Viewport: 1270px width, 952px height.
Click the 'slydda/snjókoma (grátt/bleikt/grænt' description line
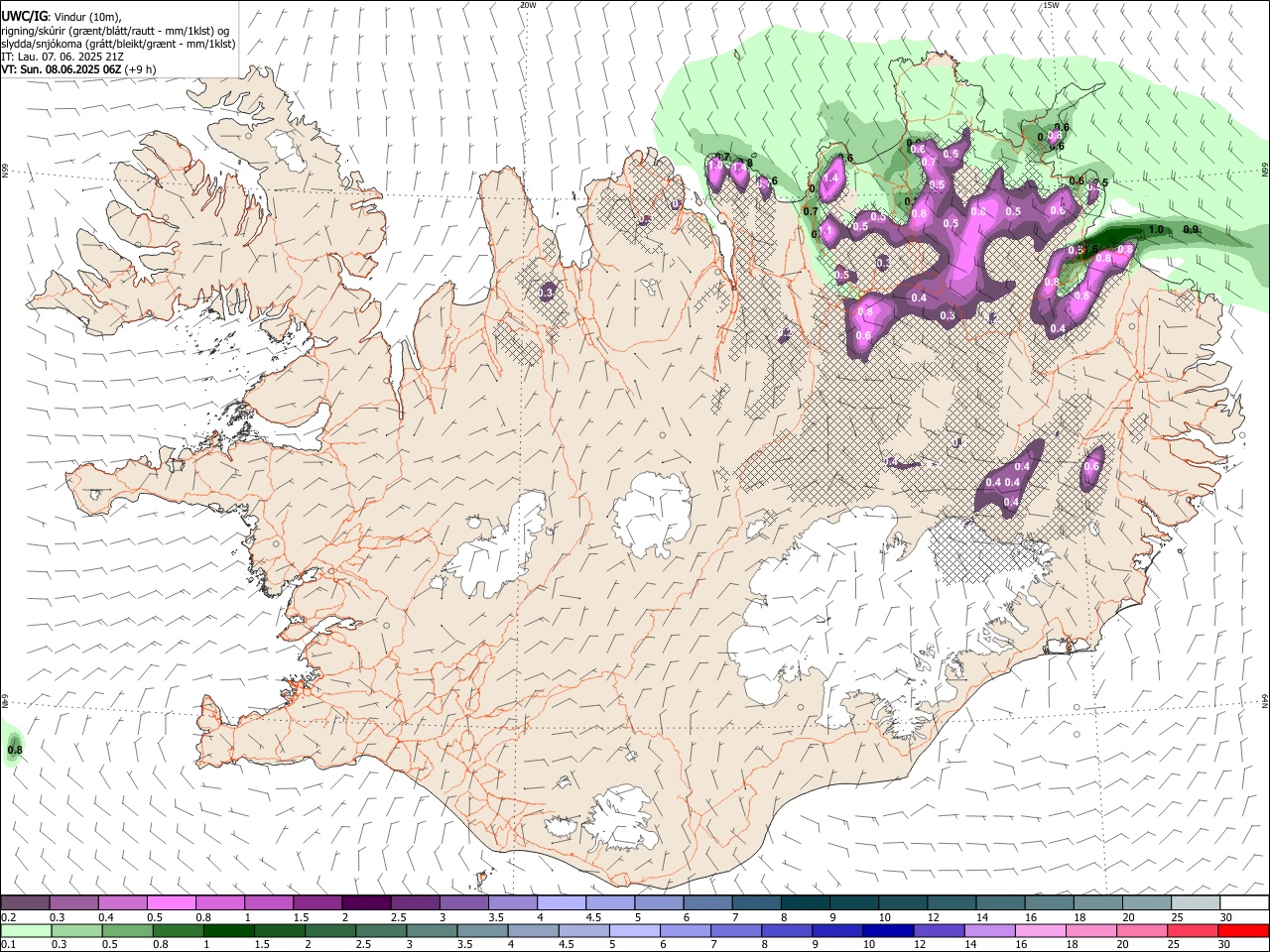tap(118, 44)
